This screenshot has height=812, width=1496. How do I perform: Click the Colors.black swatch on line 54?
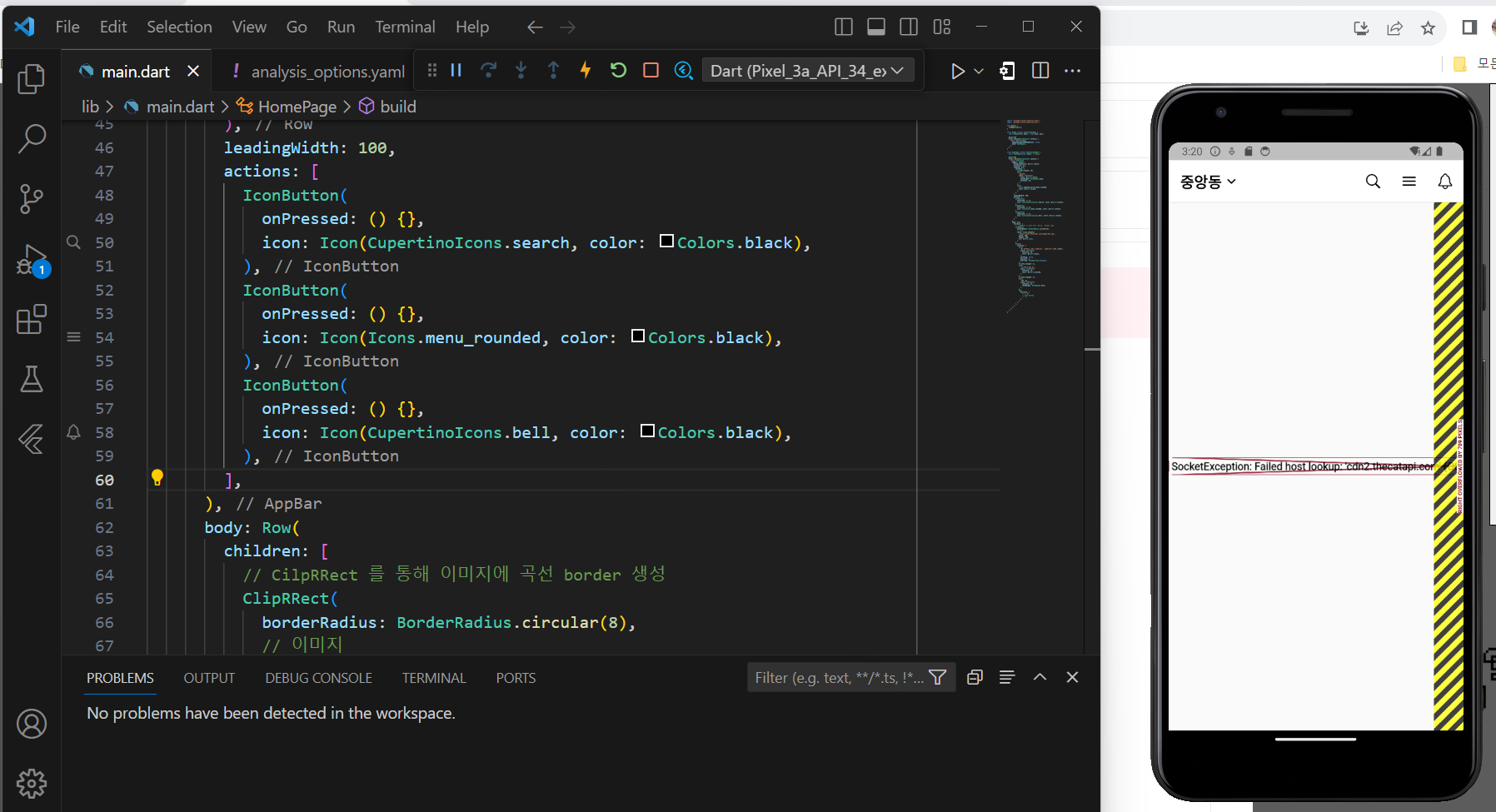pos(638,336)
